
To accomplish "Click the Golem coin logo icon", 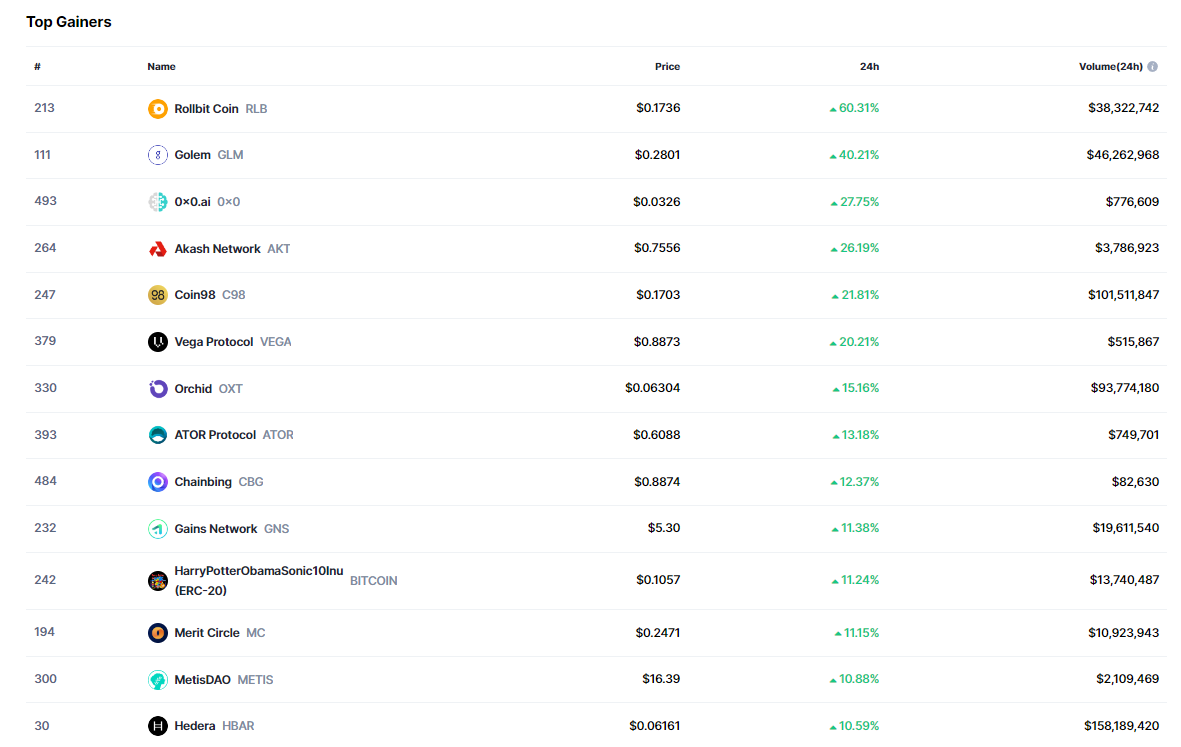I will pos(158,155).
